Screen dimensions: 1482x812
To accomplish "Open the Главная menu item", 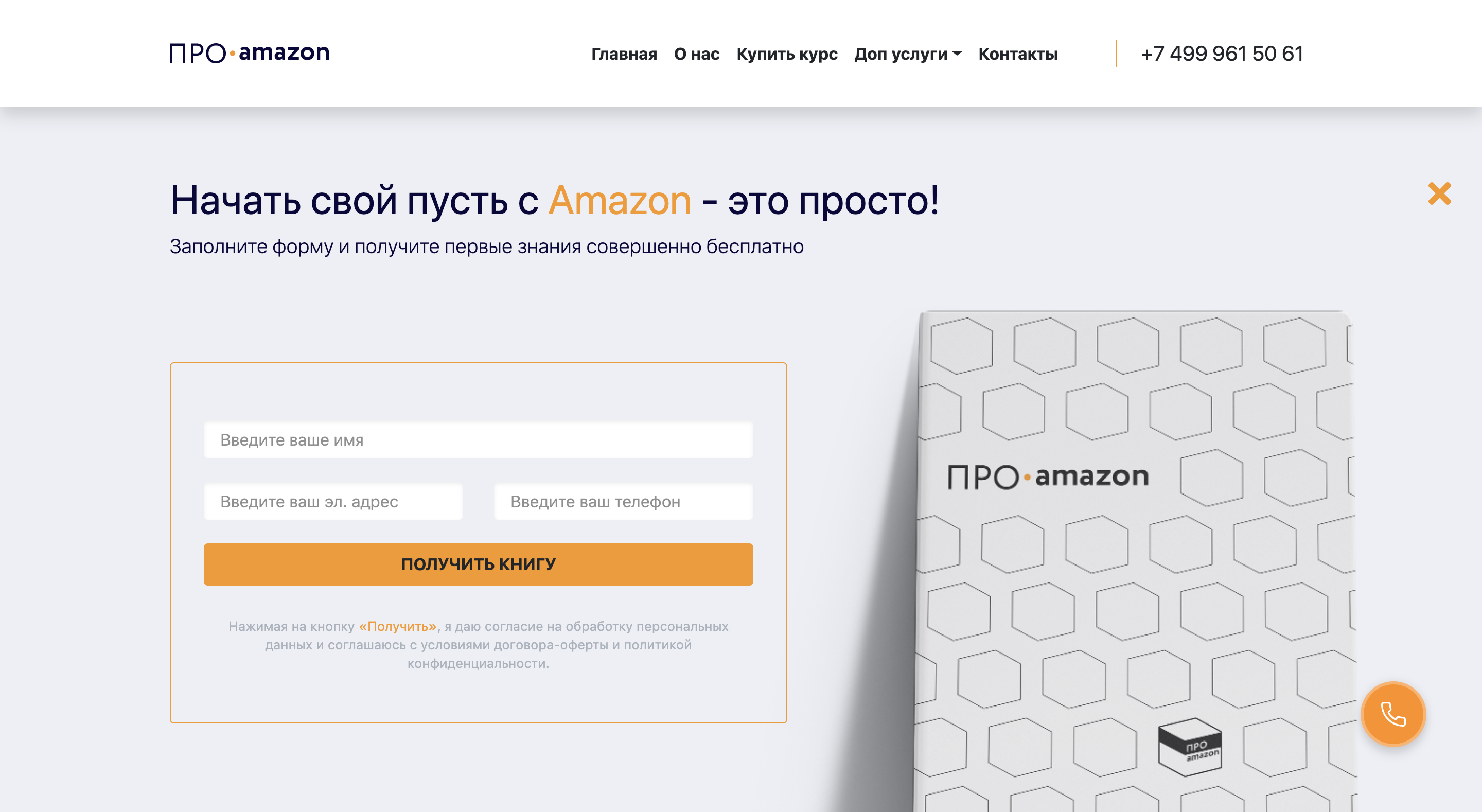I will [x=624, y=54].
